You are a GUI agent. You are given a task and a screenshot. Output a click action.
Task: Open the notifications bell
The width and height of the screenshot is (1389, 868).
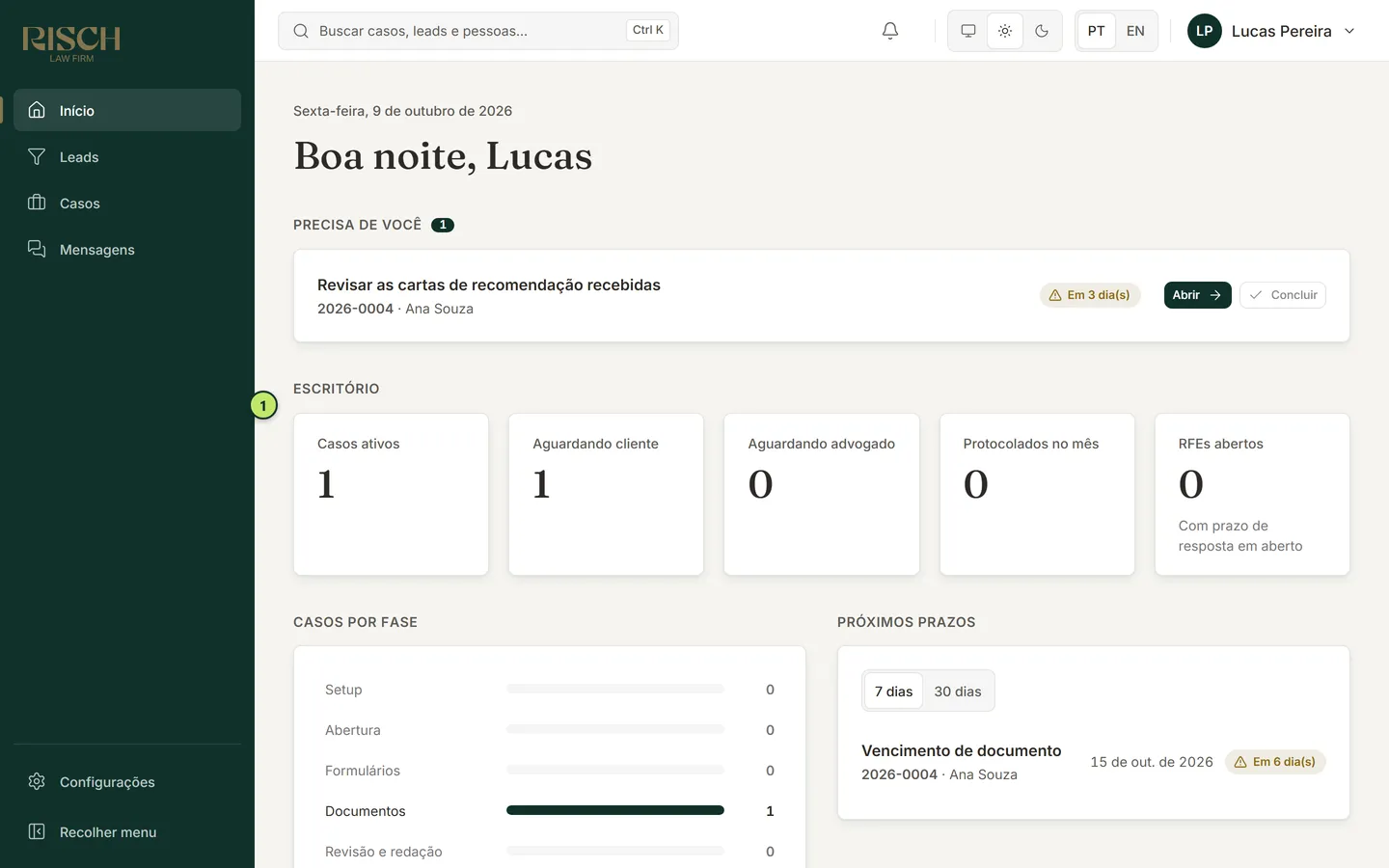(x=890, y=31)
